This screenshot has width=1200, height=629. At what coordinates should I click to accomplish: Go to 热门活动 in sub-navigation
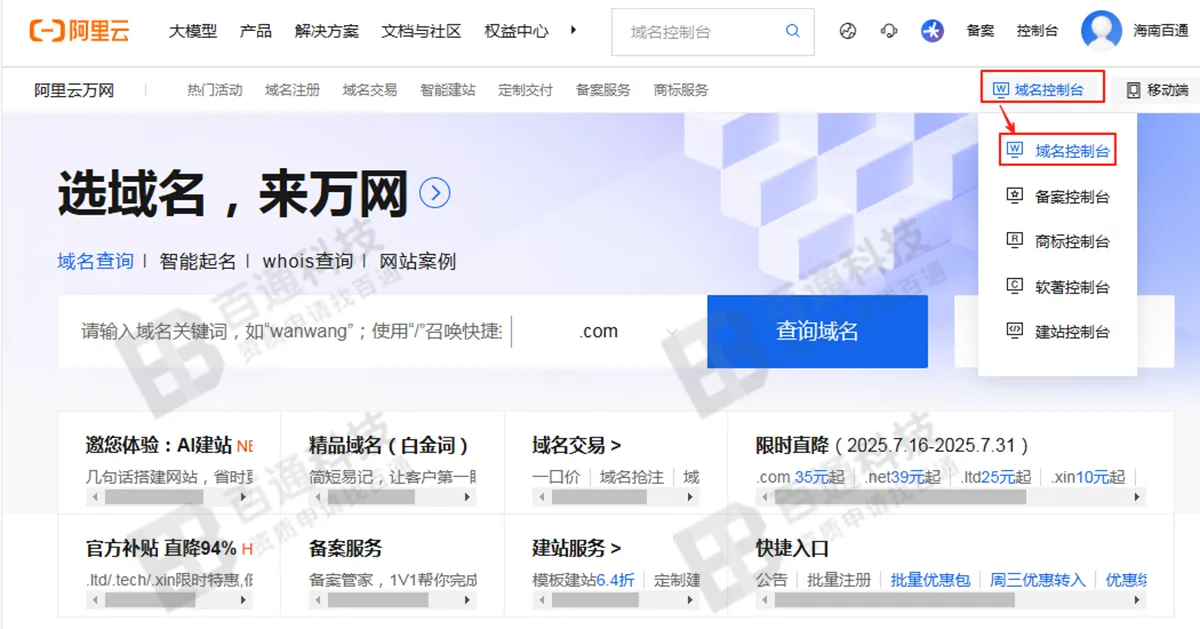(x=215, y=90)
